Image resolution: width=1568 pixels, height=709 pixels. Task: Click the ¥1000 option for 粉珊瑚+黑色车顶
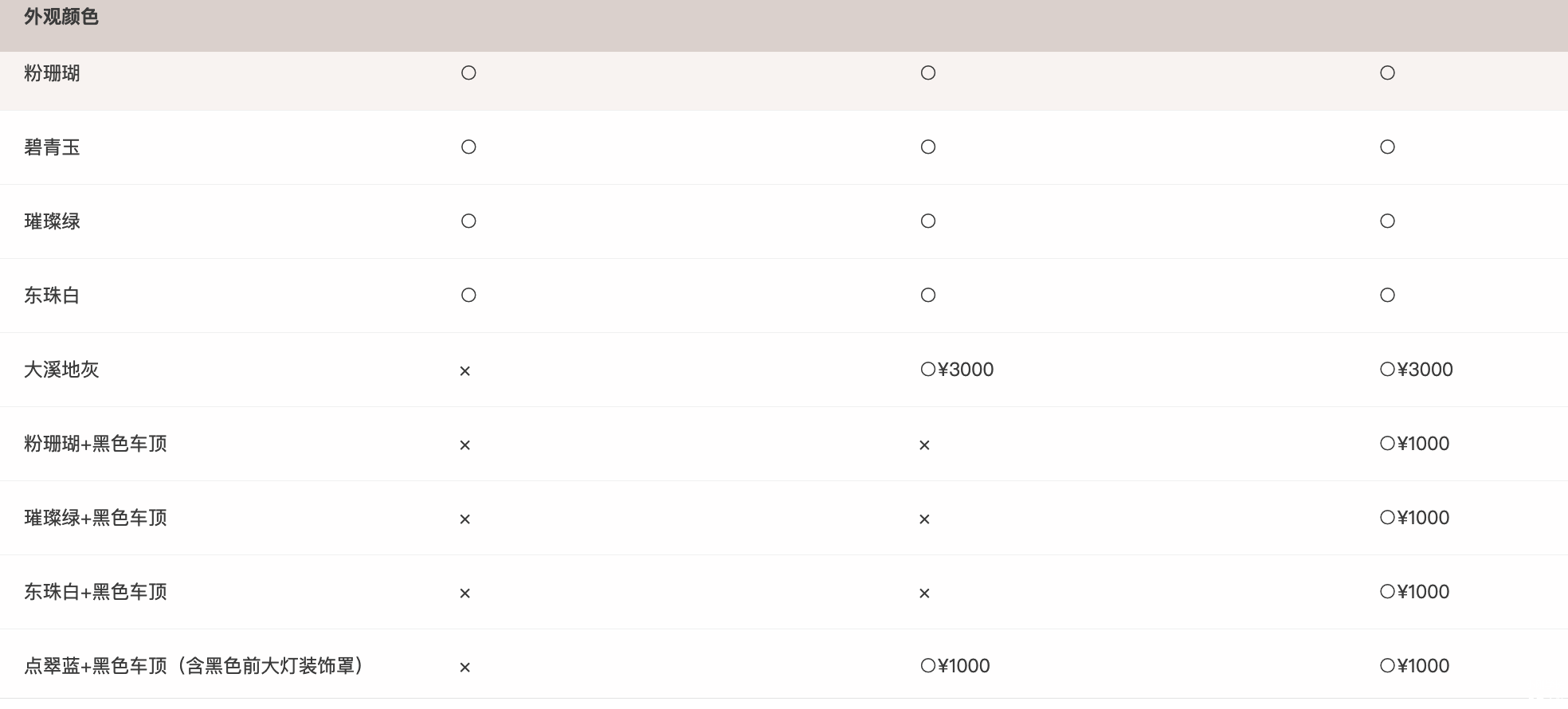[x=1414, y=444]
